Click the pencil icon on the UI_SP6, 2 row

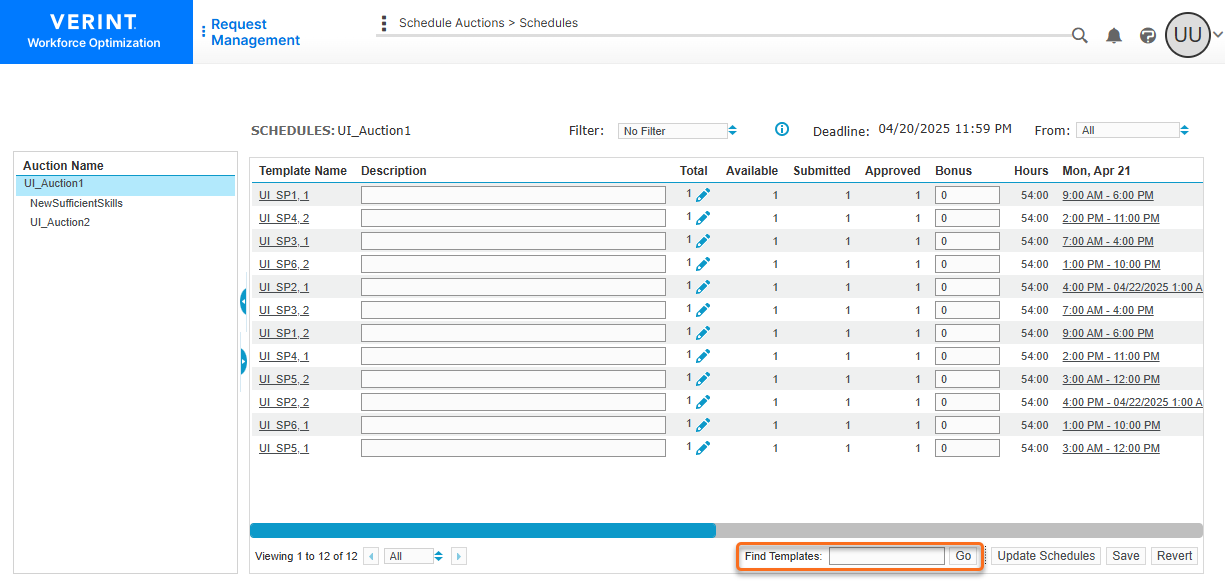[x=703, y=263]
